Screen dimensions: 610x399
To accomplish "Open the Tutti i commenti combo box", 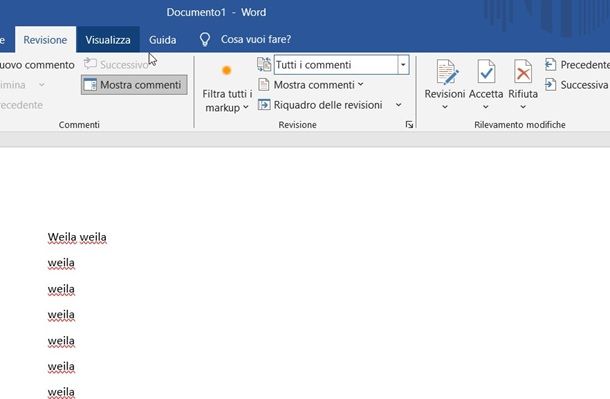I will (x=341, y=65).
